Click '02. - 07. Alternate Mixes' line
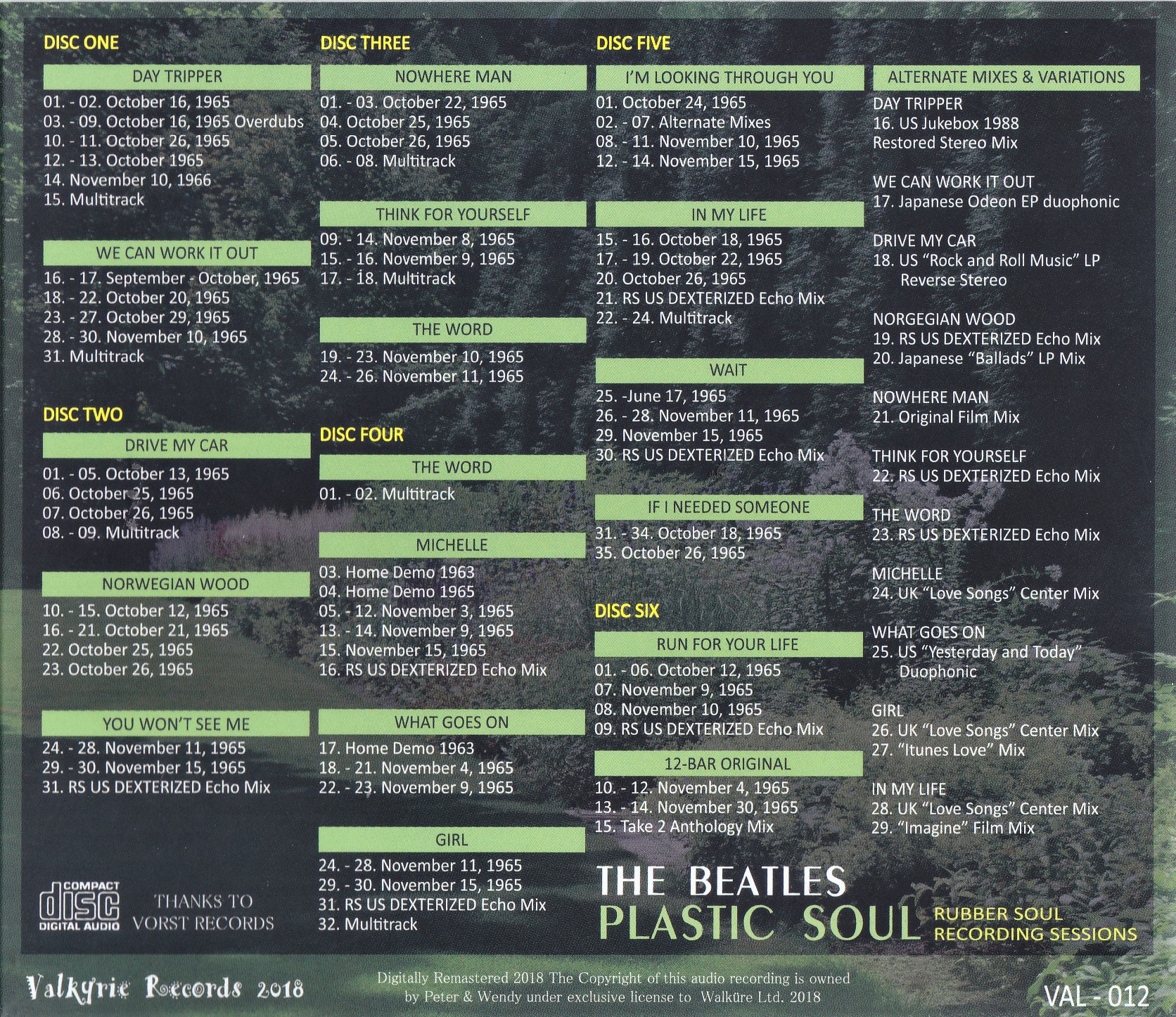Image resolution: width=1176 pixels, height=1017 pixels. [684, 122]
